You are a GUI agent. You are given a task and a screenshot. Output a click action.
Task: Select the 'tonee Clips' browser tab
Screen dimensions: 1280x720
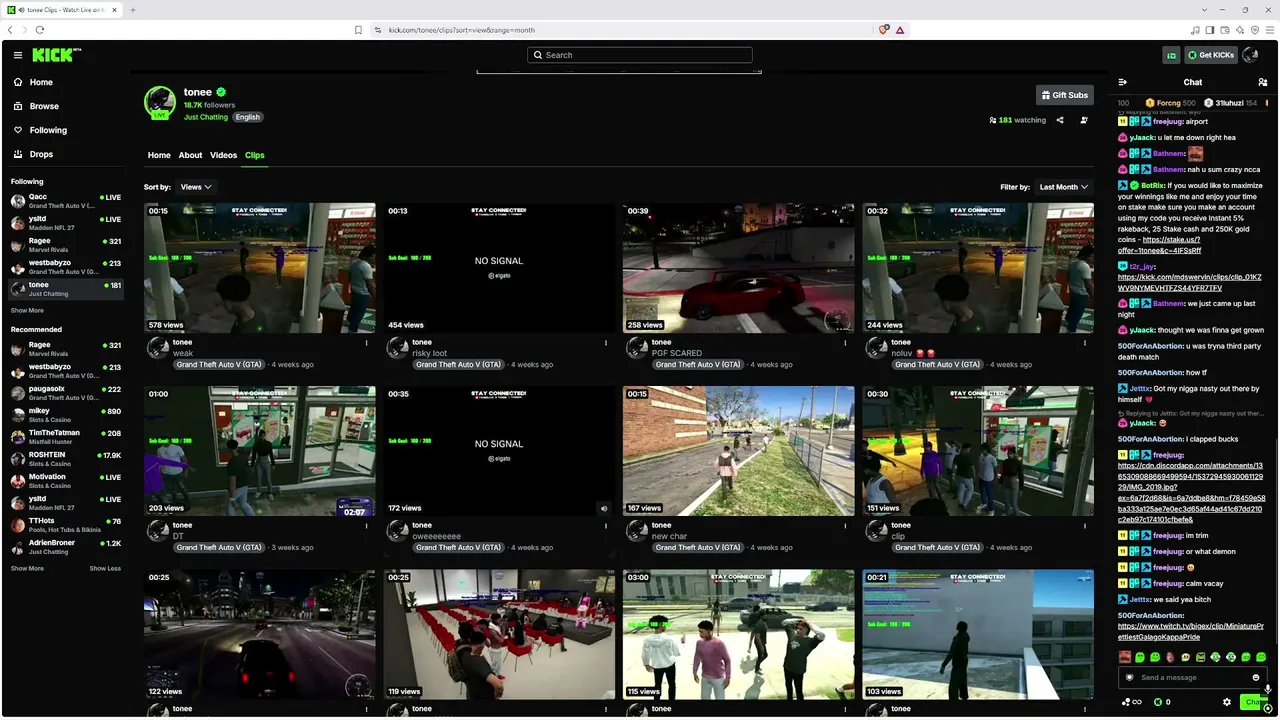[63, 10]
